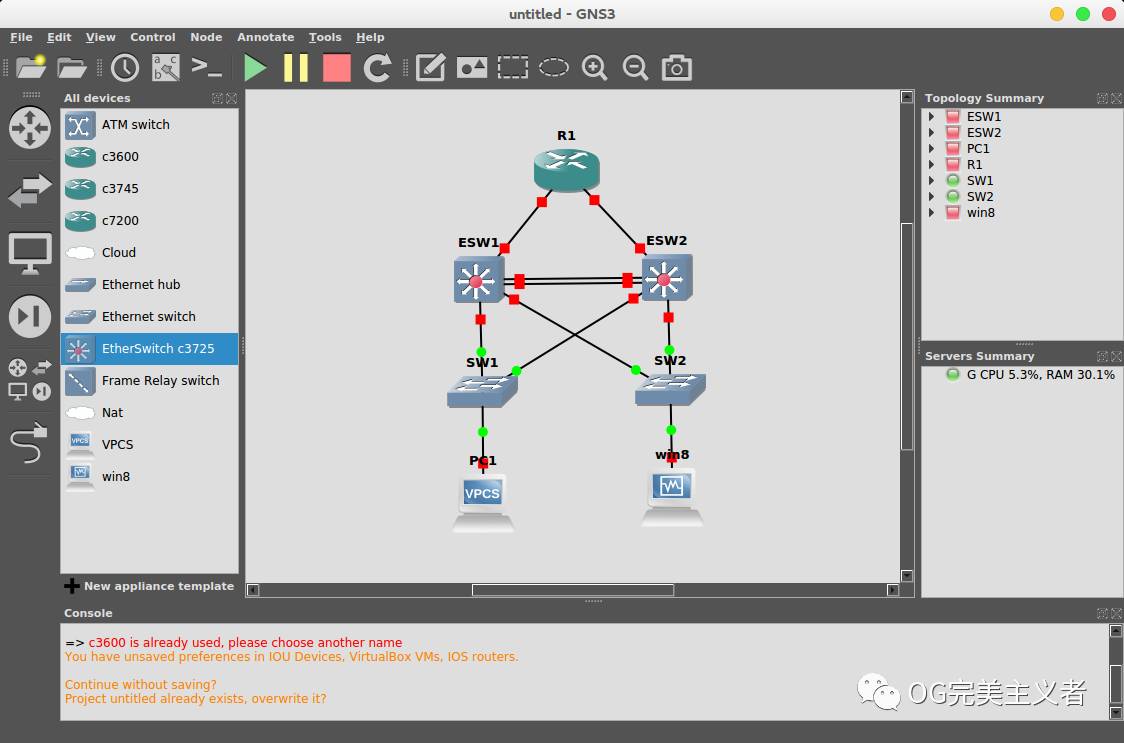Expand ESW1 in Topology Summary
Viewport: 1124px width, 743px height.
click(x=931, y=117)
